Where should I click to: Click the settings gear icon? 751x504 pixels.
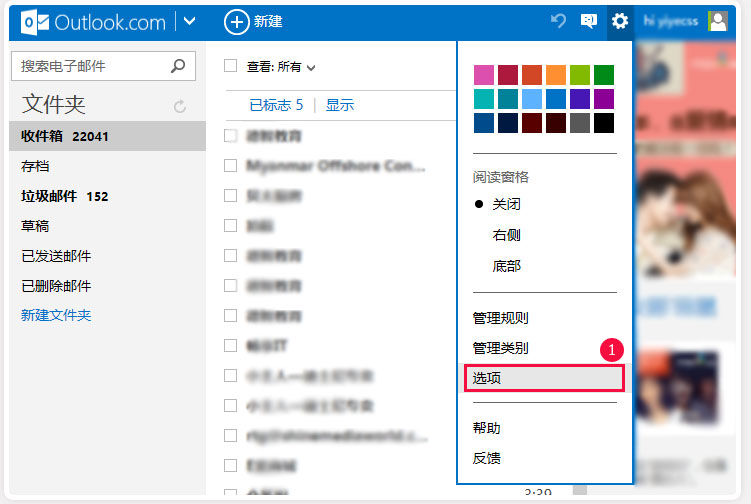[620, 21]
